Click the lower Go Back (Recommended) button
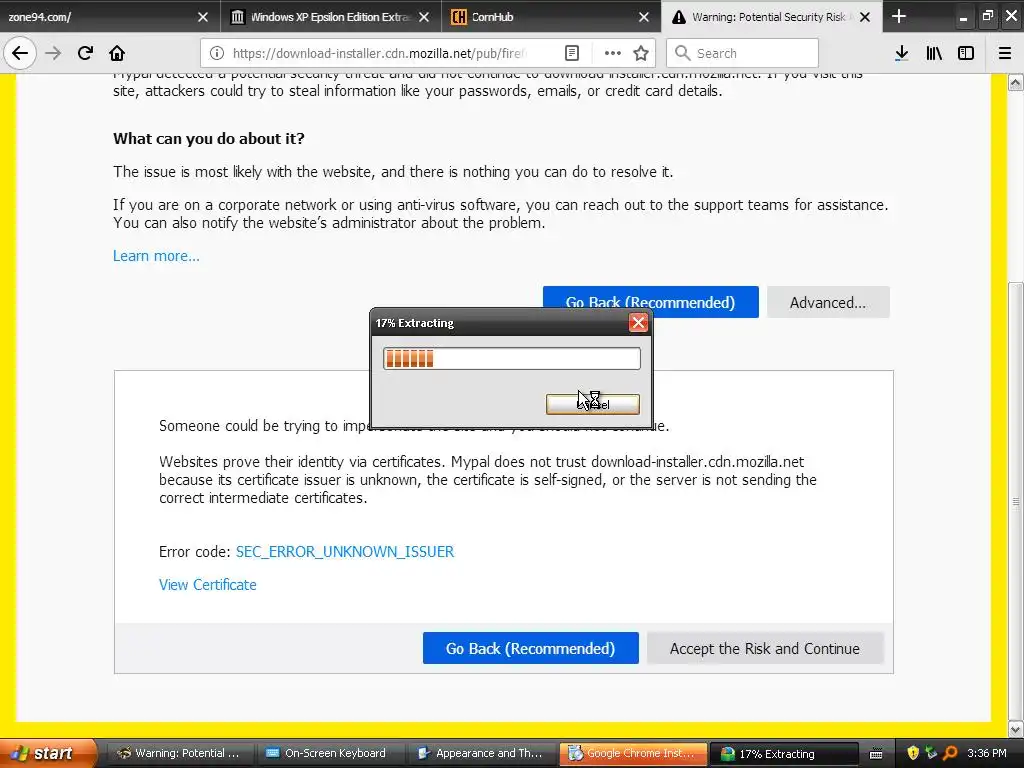This screenshot has height=768, width=1024. [530, 648]
